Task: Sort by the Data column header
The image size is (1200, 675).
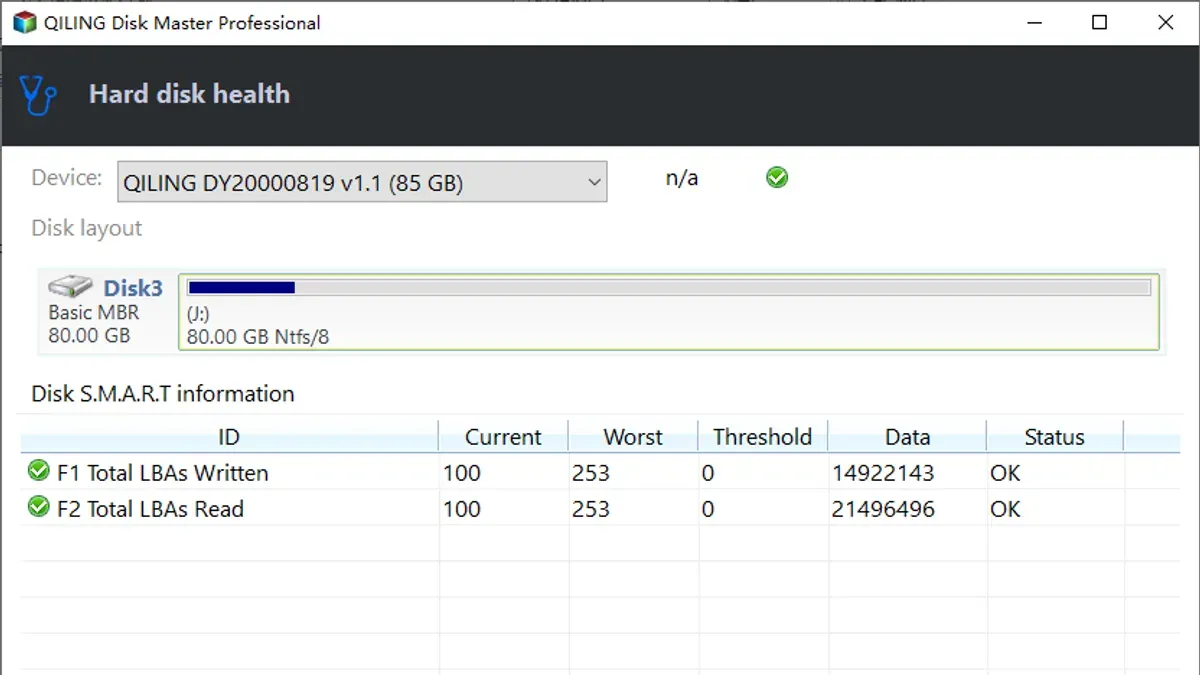Action: point(907,437)
